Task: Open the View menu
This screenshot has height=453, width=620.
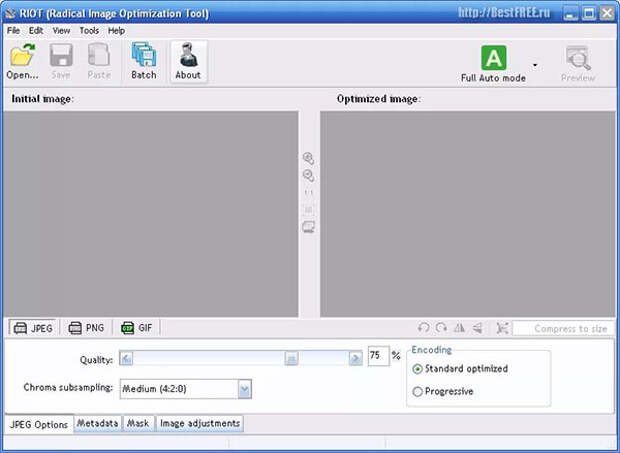Action: pos(61,30)
